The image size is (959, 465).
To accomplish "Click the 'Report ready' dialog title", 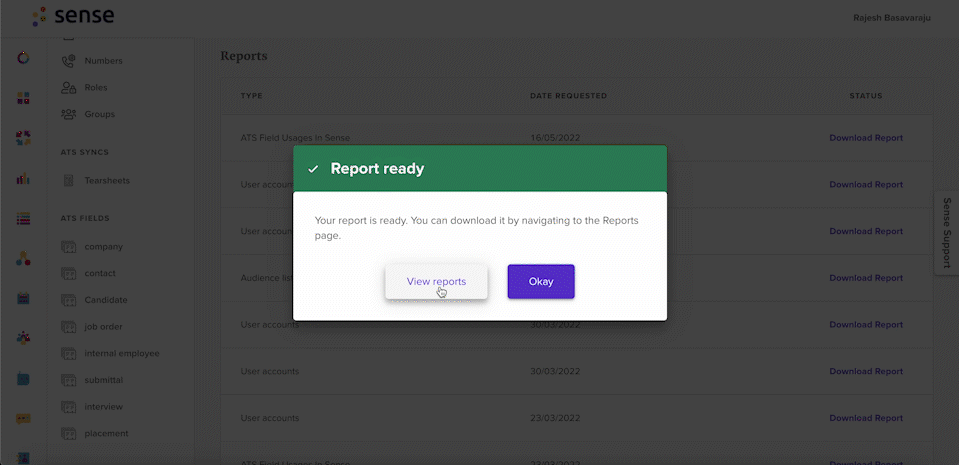I will tap(377, 168).
